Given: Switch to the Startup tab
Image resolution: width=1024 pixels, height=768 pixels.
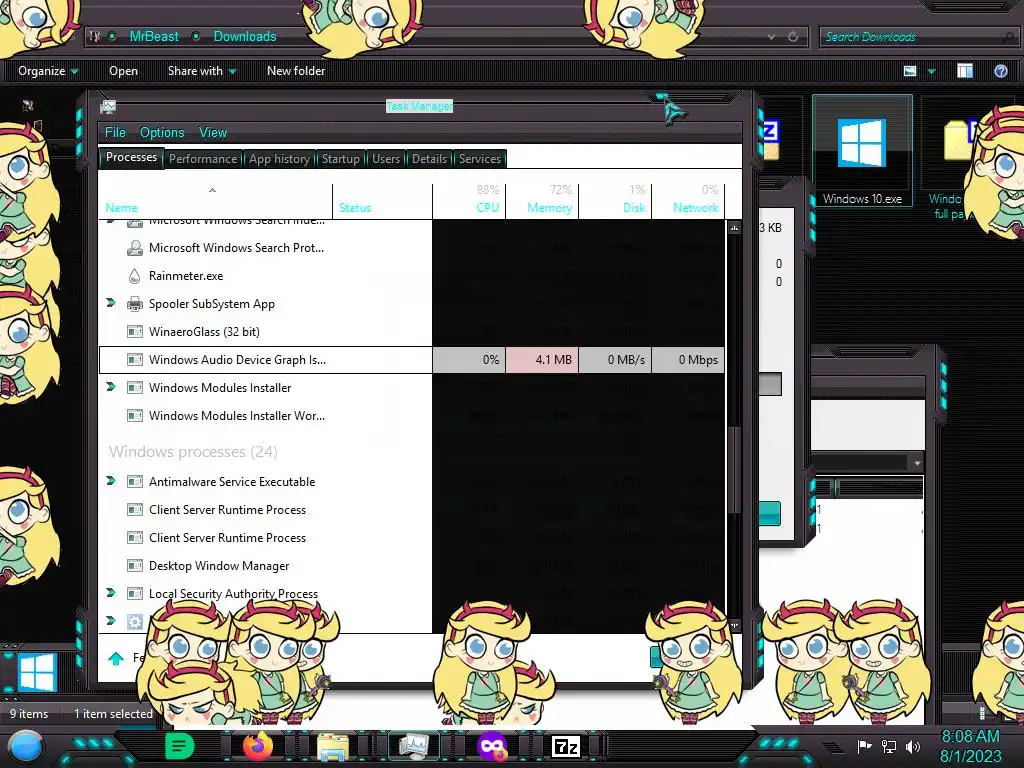Looking at the screenshot, I should 340,159.
